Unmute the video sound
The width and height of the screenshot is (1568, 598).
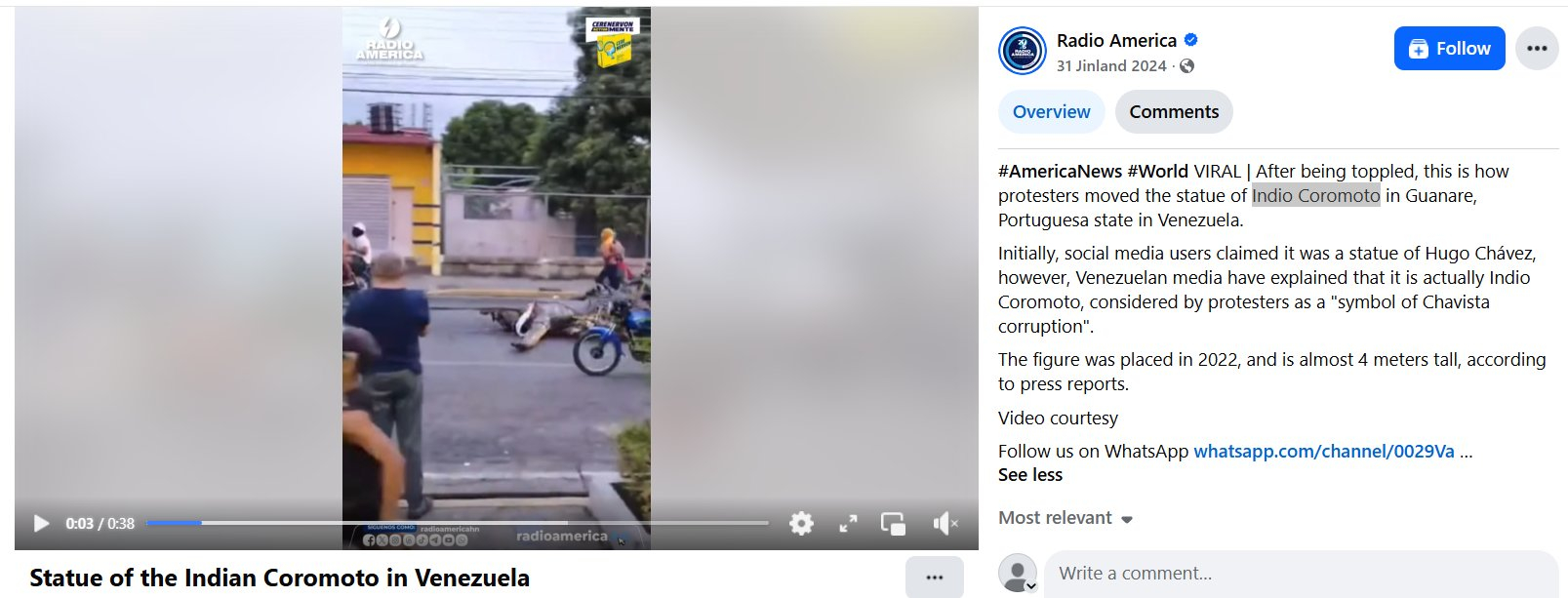(945, 524)
